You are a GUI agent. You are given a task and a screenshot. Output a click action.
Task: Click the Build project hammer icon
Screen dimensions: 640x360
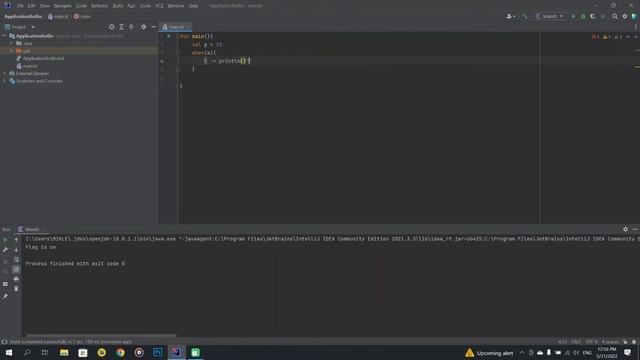tap(525, 16)
